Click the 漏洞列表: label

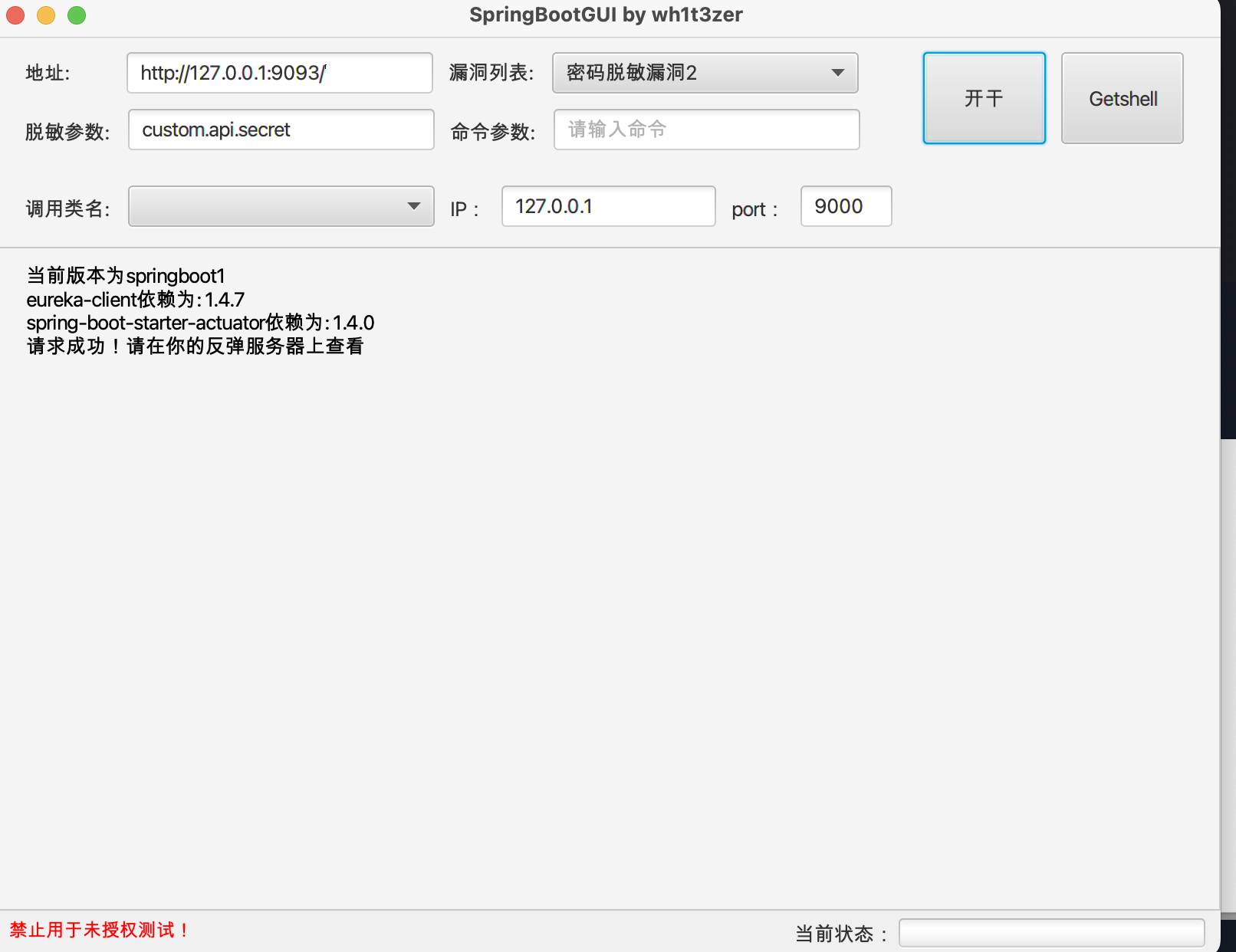[x=491, y=73]
